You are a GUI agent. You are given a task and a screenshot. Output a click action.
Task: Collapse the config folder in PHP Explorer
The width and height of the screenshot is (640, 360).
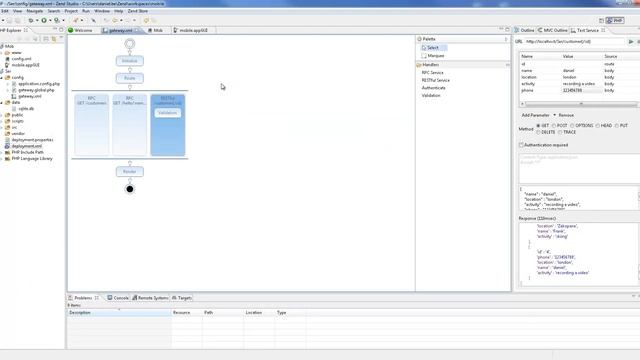pyautogui.click(x=2, y=78)
